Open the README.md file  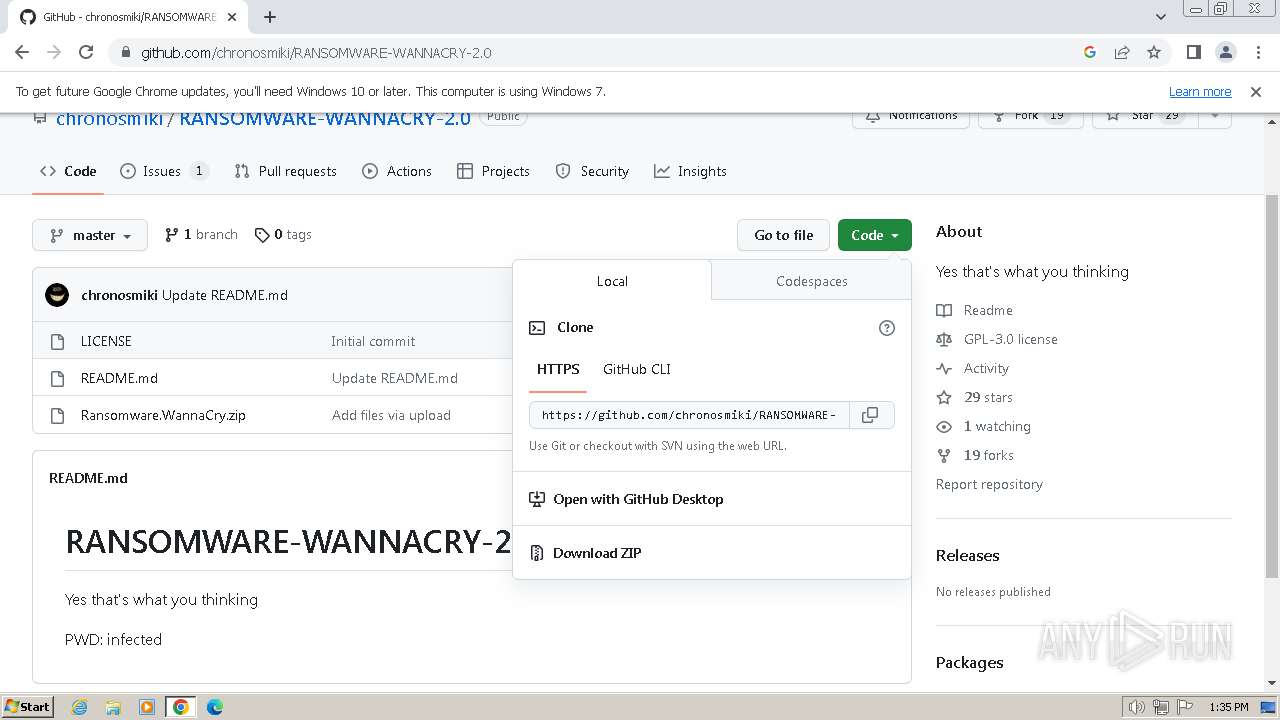(119, 378)
